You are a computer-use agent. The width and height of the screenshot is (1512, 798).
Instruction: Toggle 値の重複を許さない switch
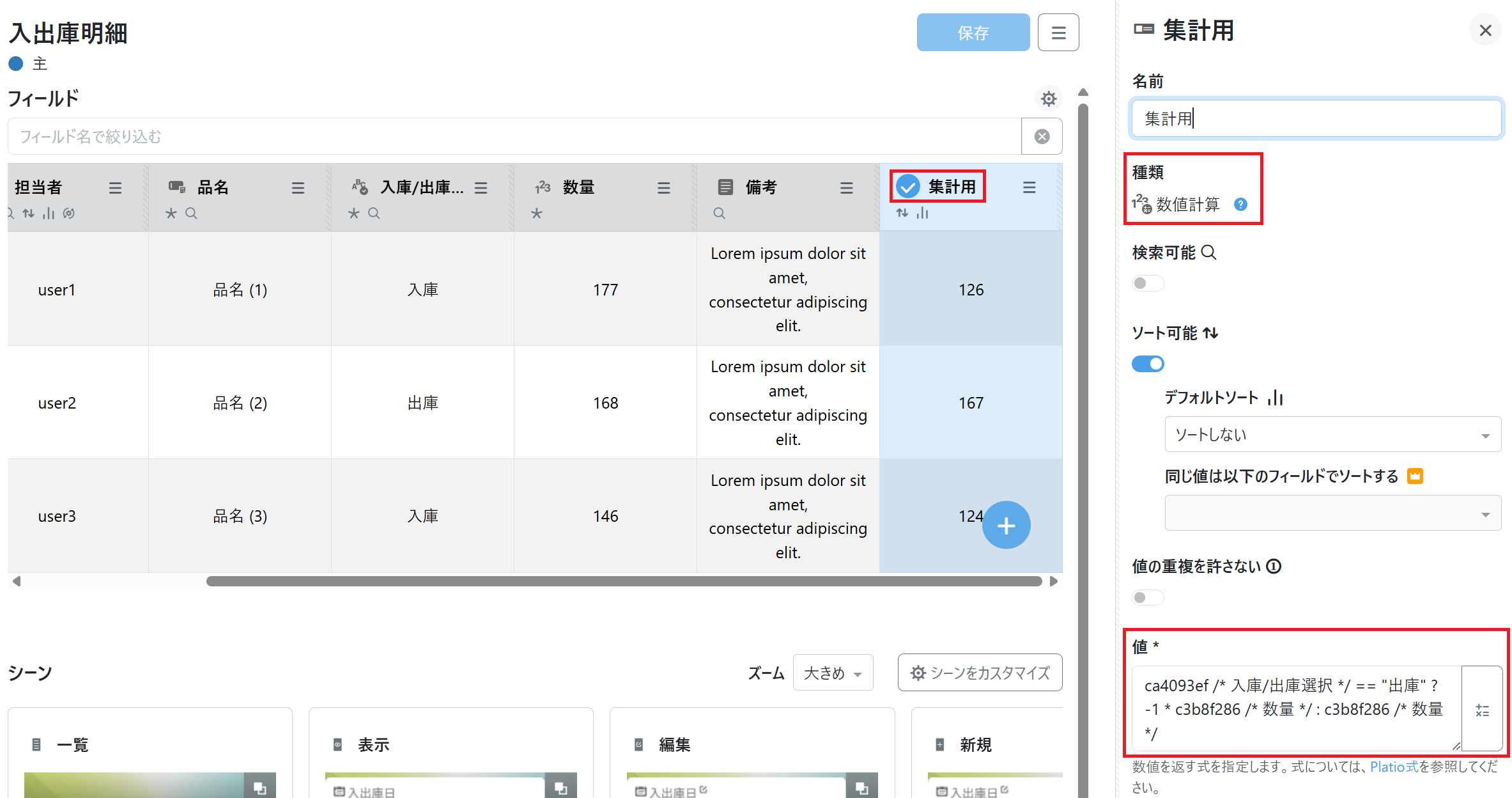tap(1148, 597)
